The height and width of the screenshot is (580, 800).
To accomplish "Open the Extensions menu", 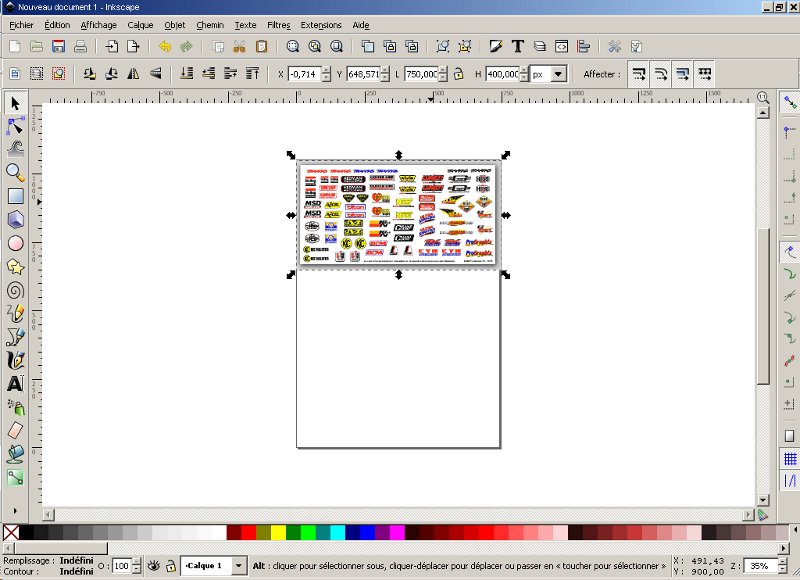I will (321, 25).
